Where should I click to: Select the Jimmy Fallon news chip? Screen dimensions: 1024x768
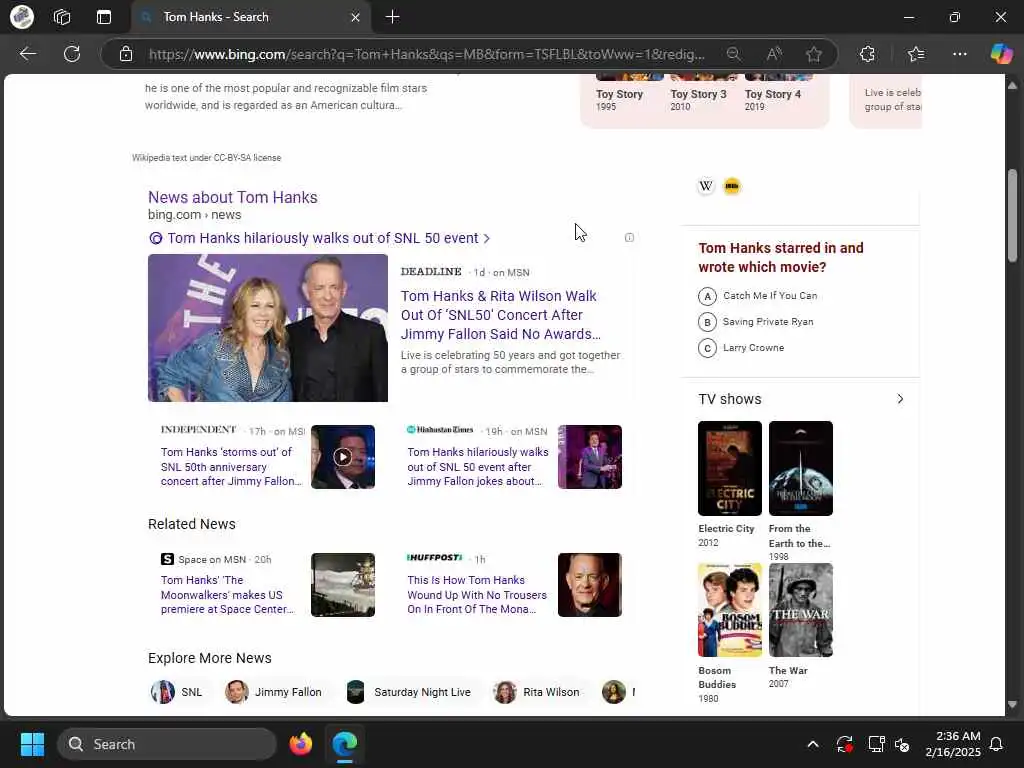[x=274, y=692]
